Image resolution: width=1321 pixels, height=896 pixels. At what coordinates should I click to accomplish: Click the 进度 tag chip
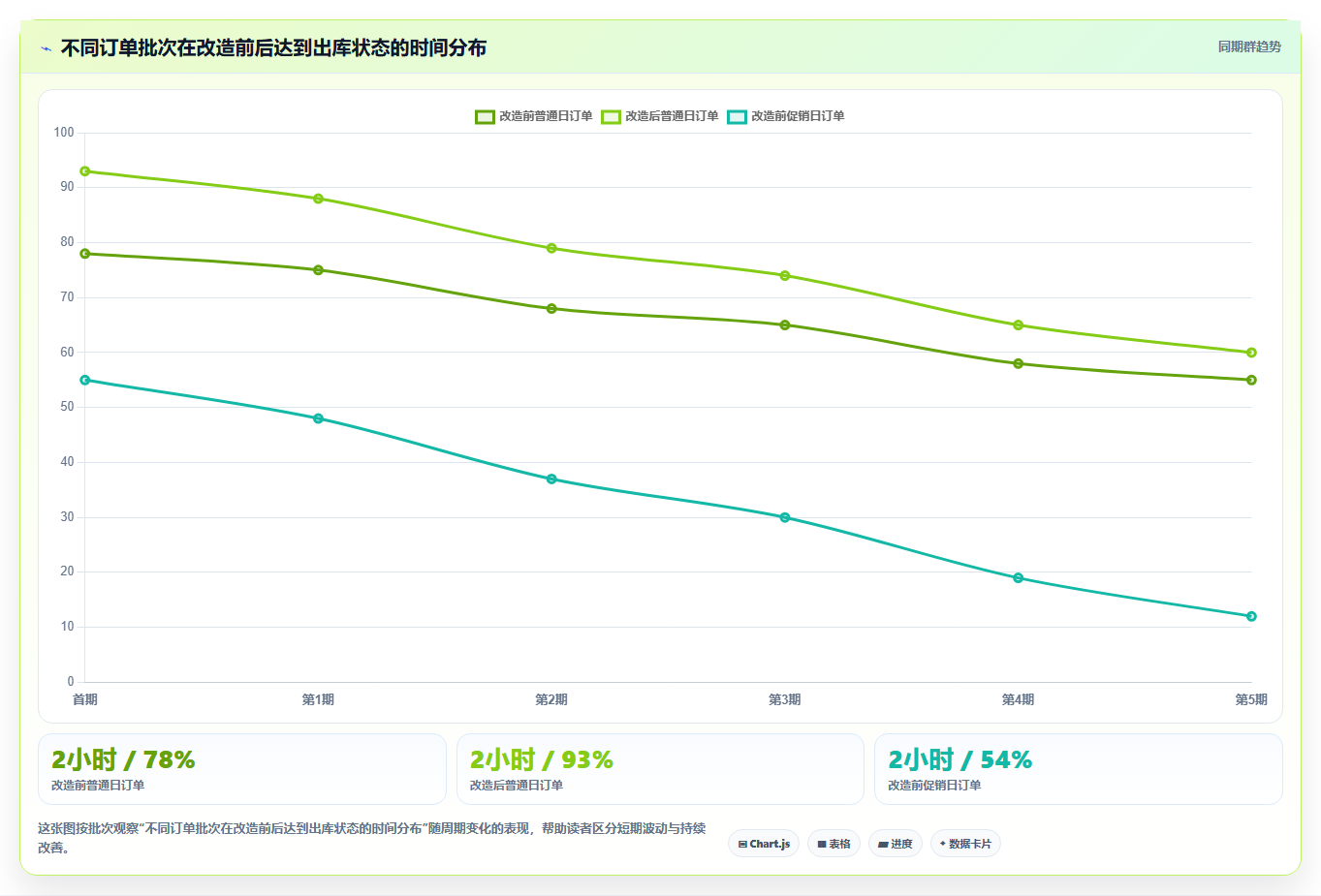(895, 844)
